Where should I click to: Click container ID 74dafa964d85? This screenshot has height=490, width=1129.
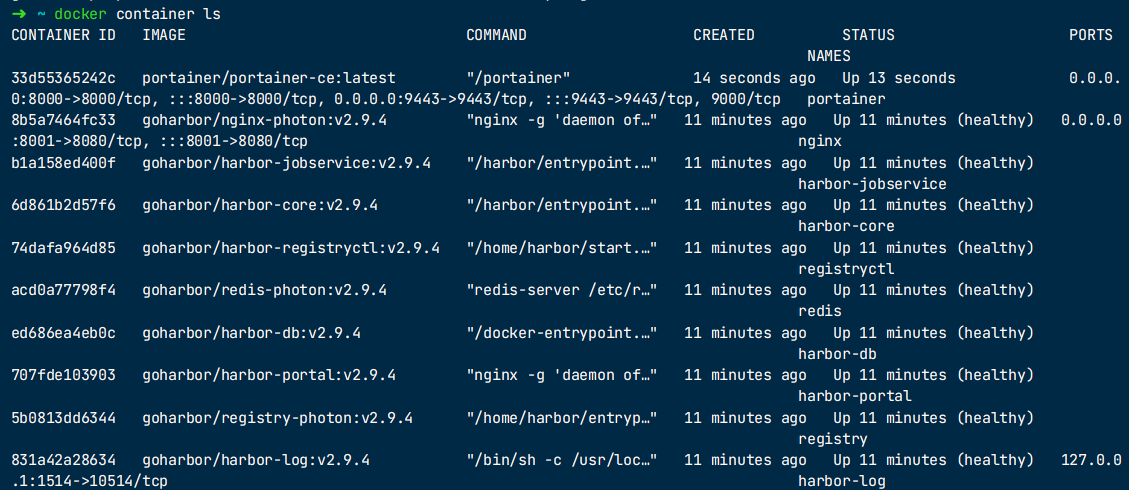63,248
